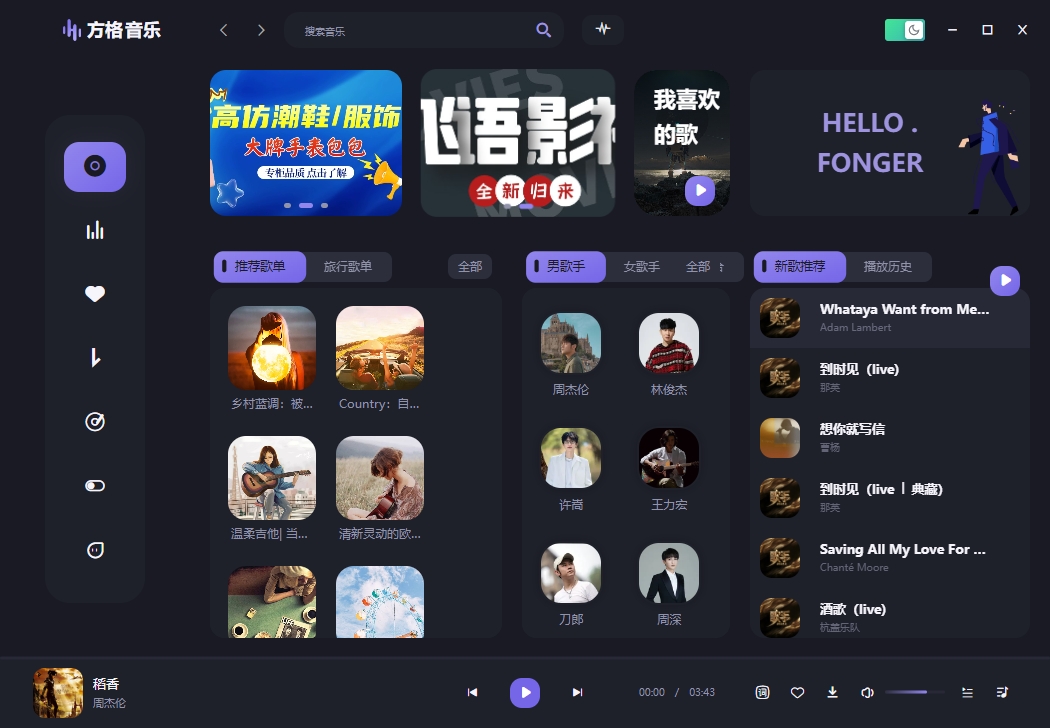The height and width of the screenshot is (728, 1050).
Task: Open the chat bubble icon in the sidebar
Action: 94,549
